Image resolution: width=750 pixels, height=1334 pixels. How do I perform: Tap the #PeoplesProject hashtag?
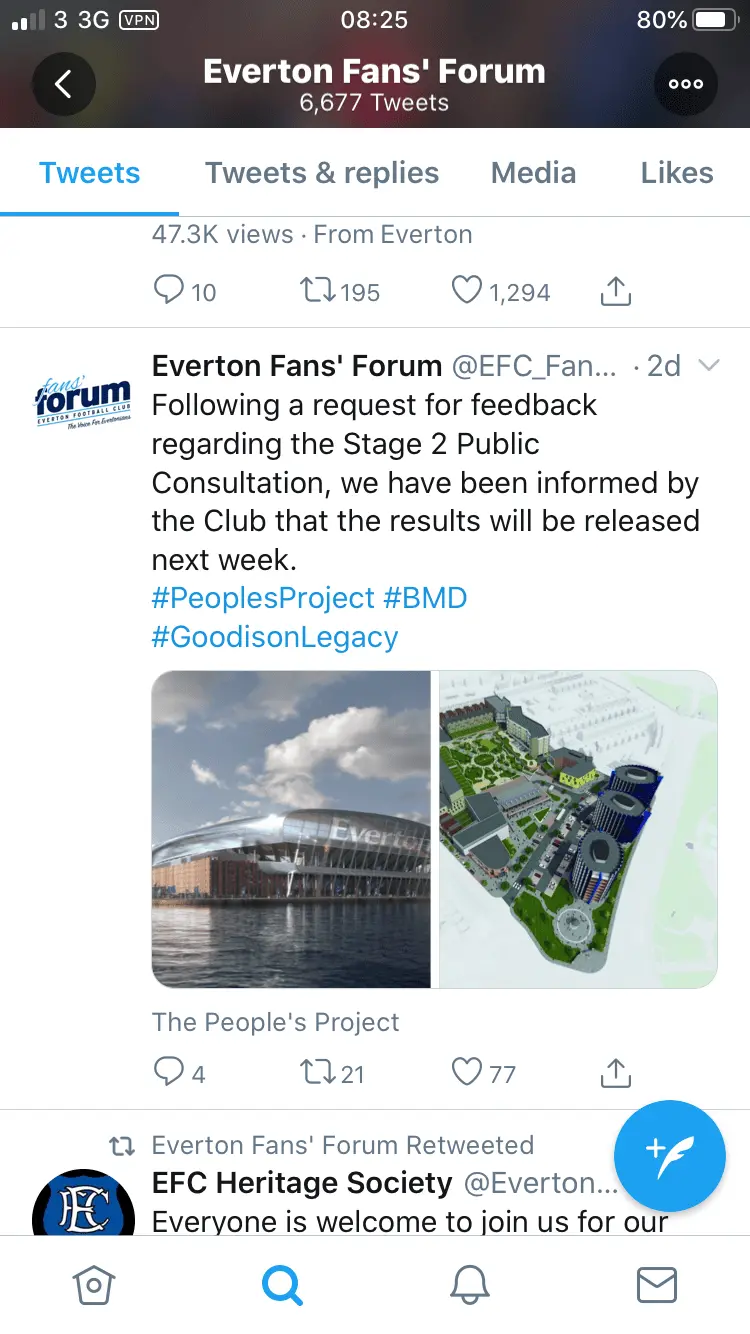point(263,598)
